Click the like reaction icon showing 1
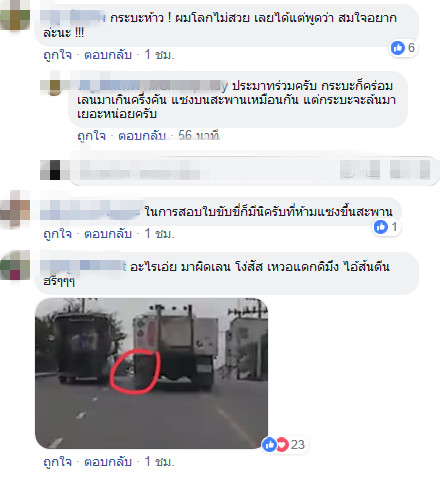The width and height of the screenshot is (440, 478). coord(381,227)
